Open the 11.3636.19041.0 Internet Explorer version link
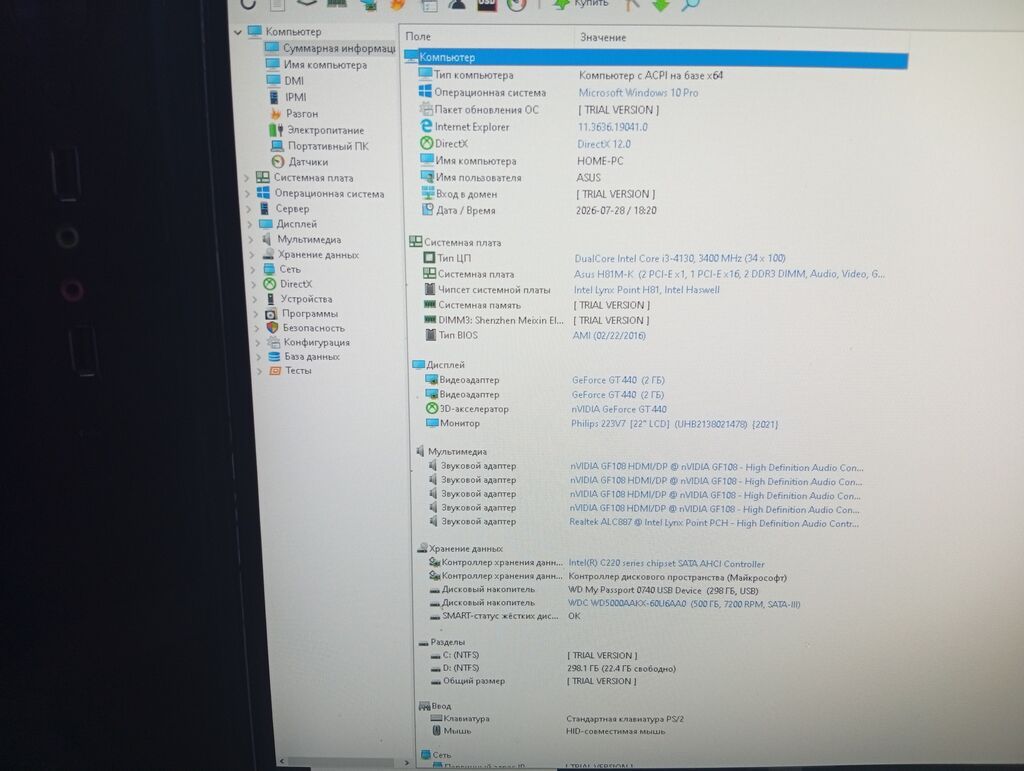The width and height of the screenshot is (1024, 771). [613, 127]
